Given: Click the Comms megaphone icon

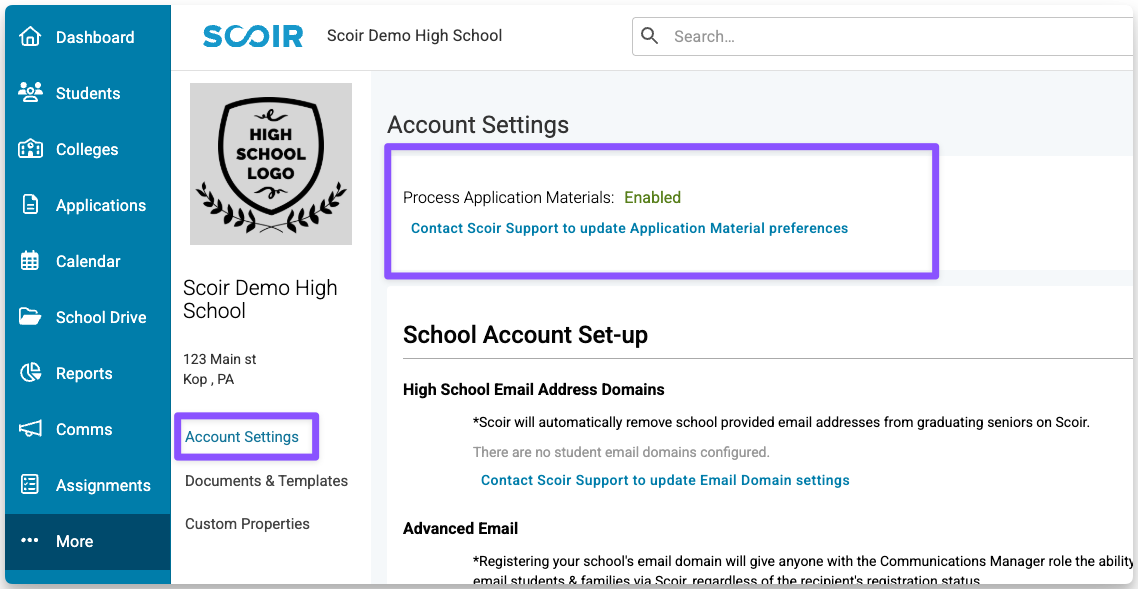Looking at the screenshot, I should (x=30, y=429).
